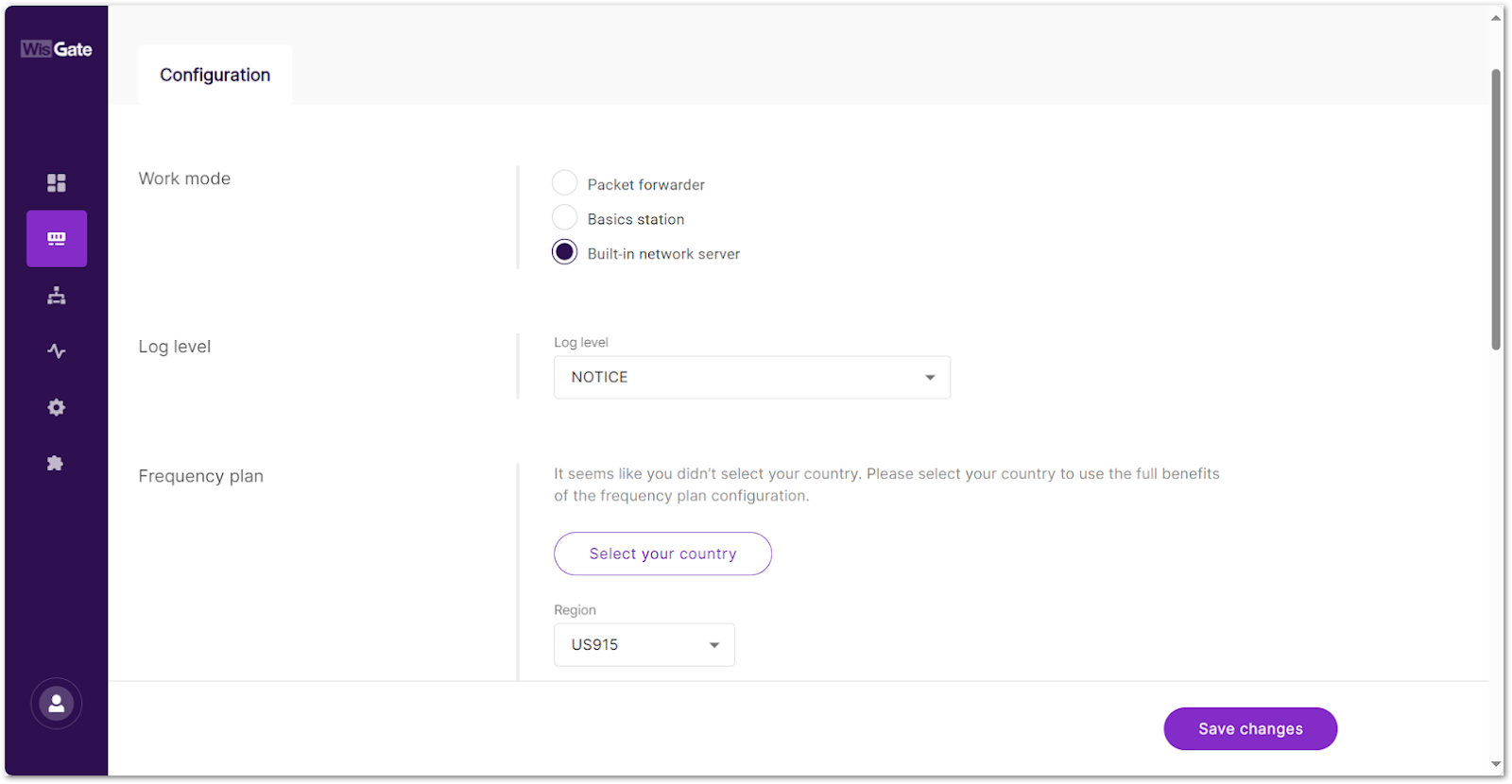Open the network topology icon in sidebar
1512x784 pixels.
pos(57,296)
